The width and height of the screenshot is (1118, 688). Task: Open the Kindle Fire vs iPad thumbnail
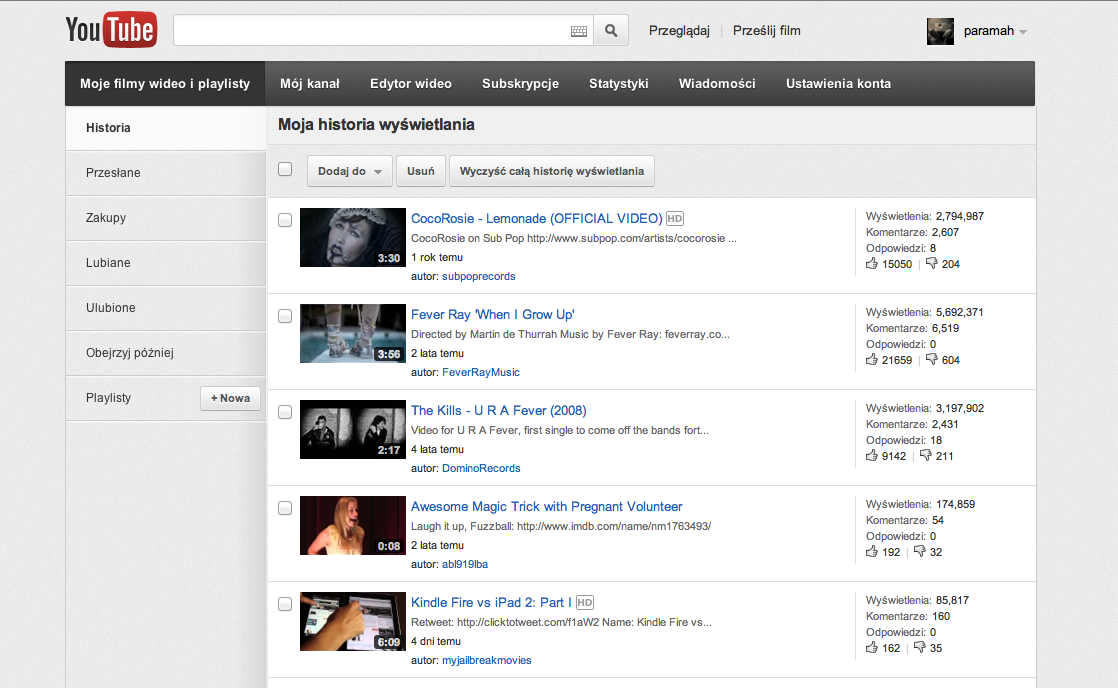(x=353, y=622)
